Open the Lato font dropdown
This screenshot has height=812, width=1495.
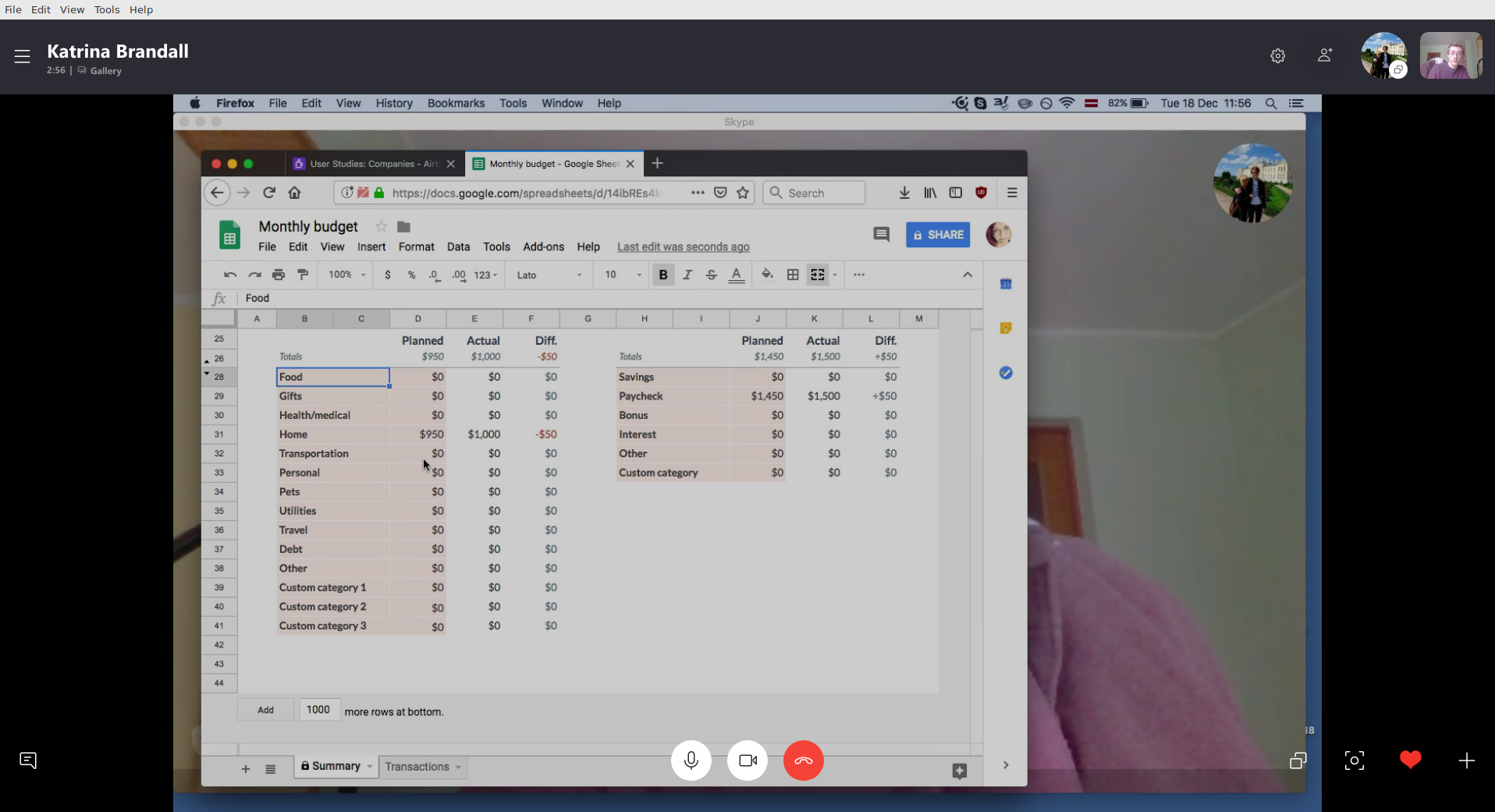coord(549,275)
